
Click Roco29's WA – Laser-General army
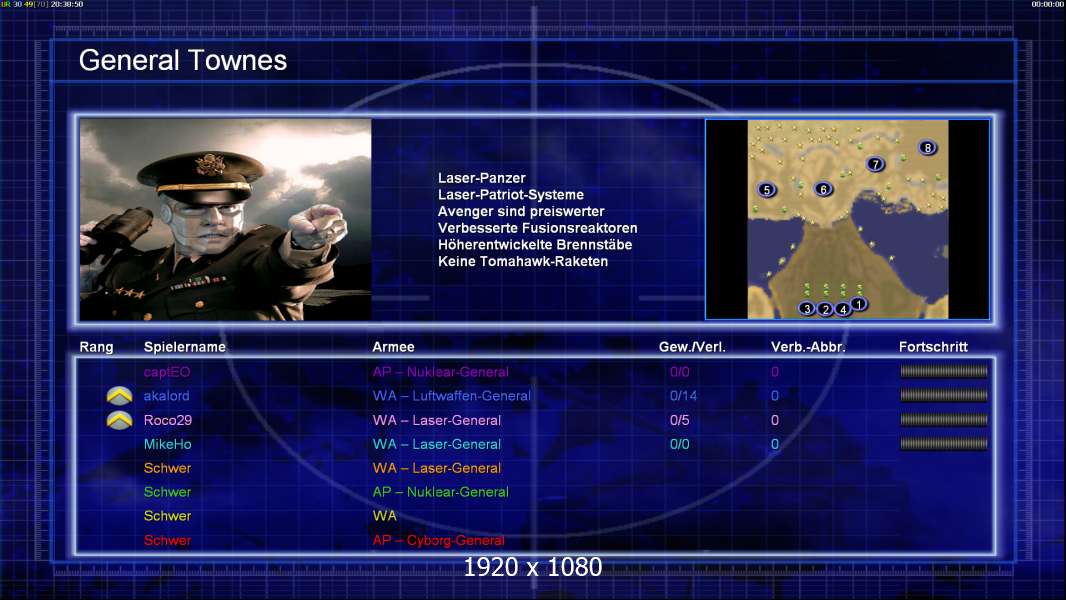point(436,420)
